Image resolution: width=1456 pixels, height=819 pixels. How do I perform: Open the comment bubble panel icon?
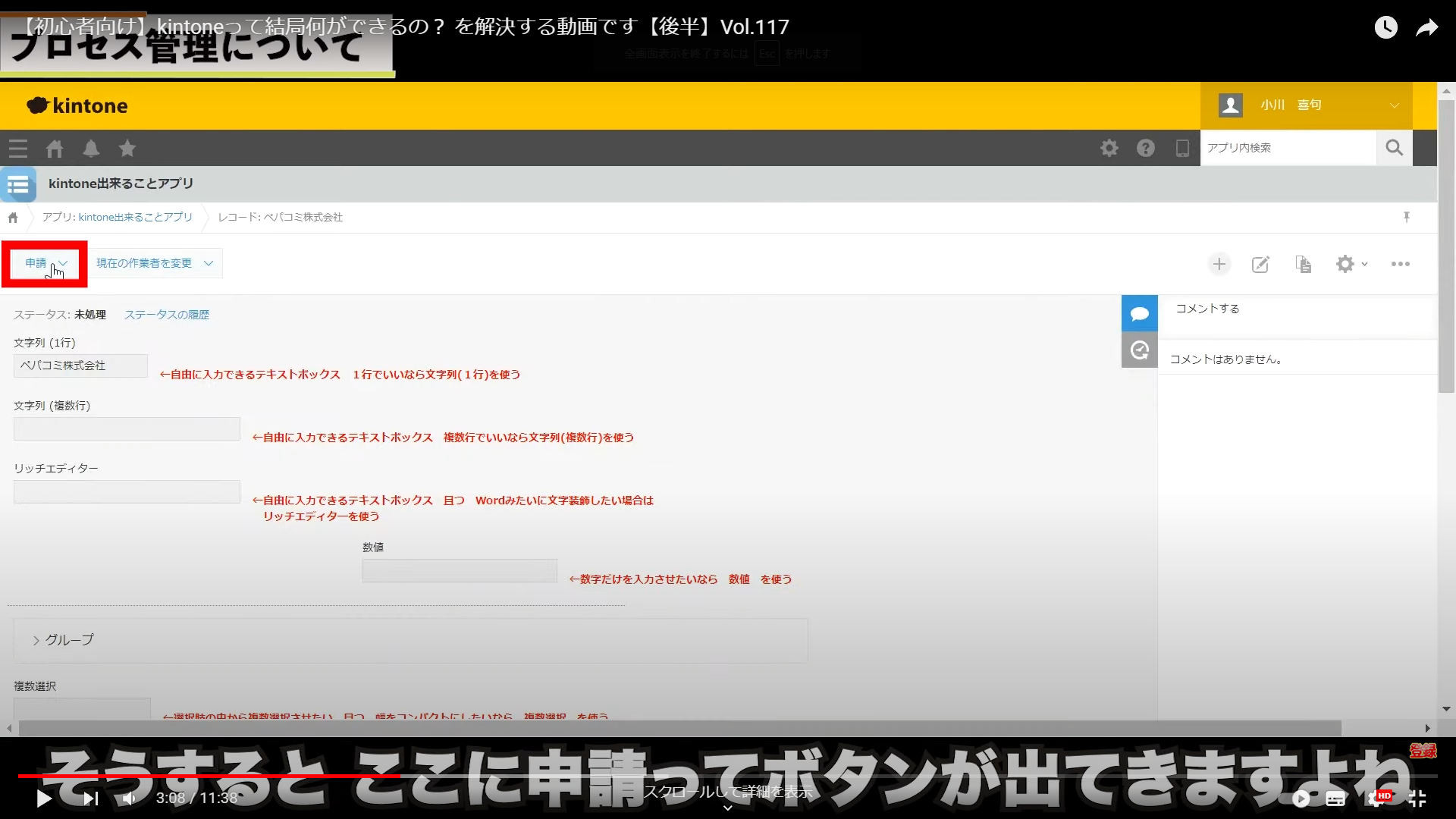1139,313
